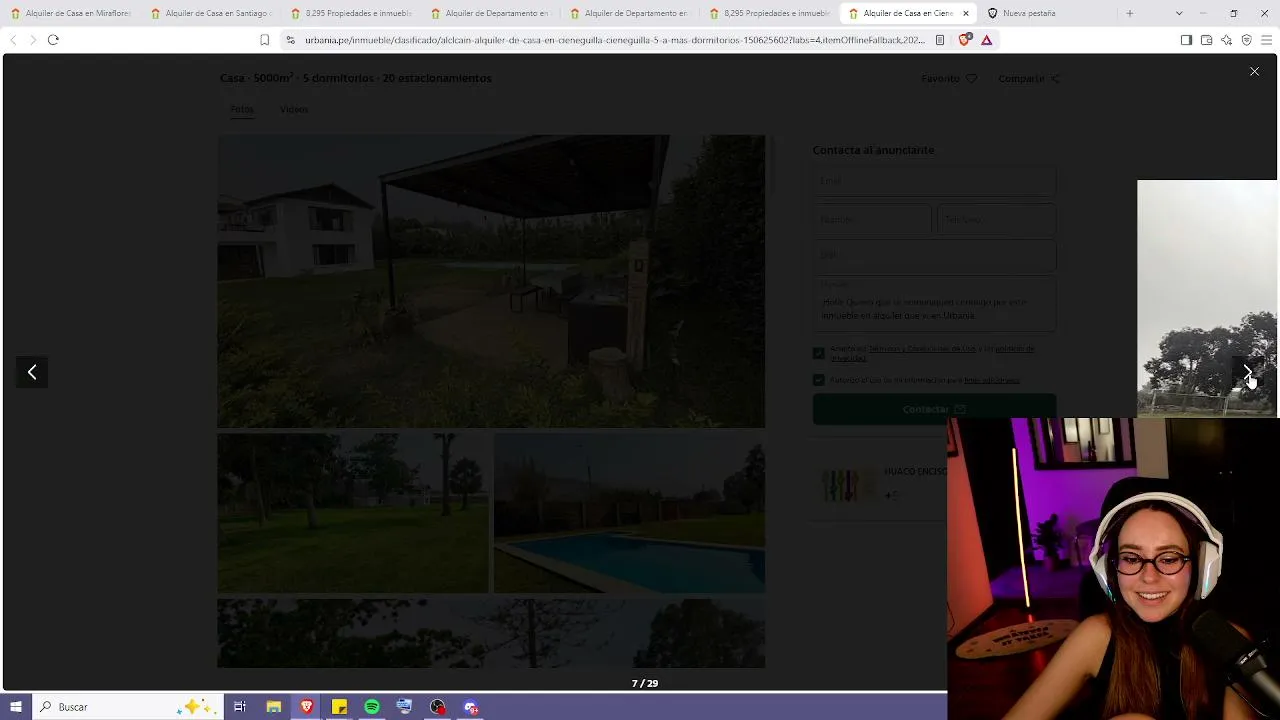Click the 'Contacta al anunciante' heading
The image size is (1280, 720).
873,150
